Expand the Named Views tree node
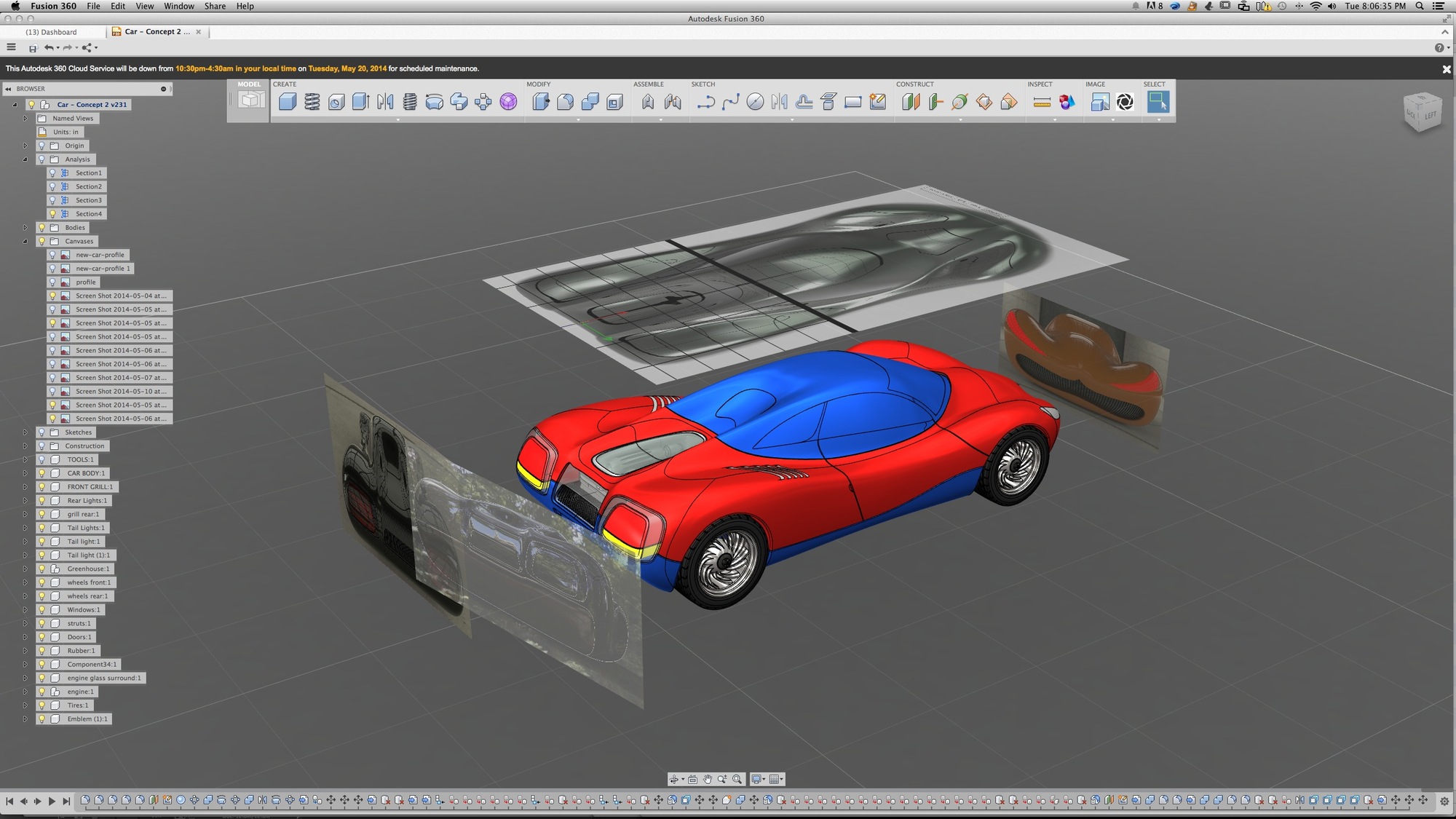This screenshot has height=819, width=1456. pos(25,118)
